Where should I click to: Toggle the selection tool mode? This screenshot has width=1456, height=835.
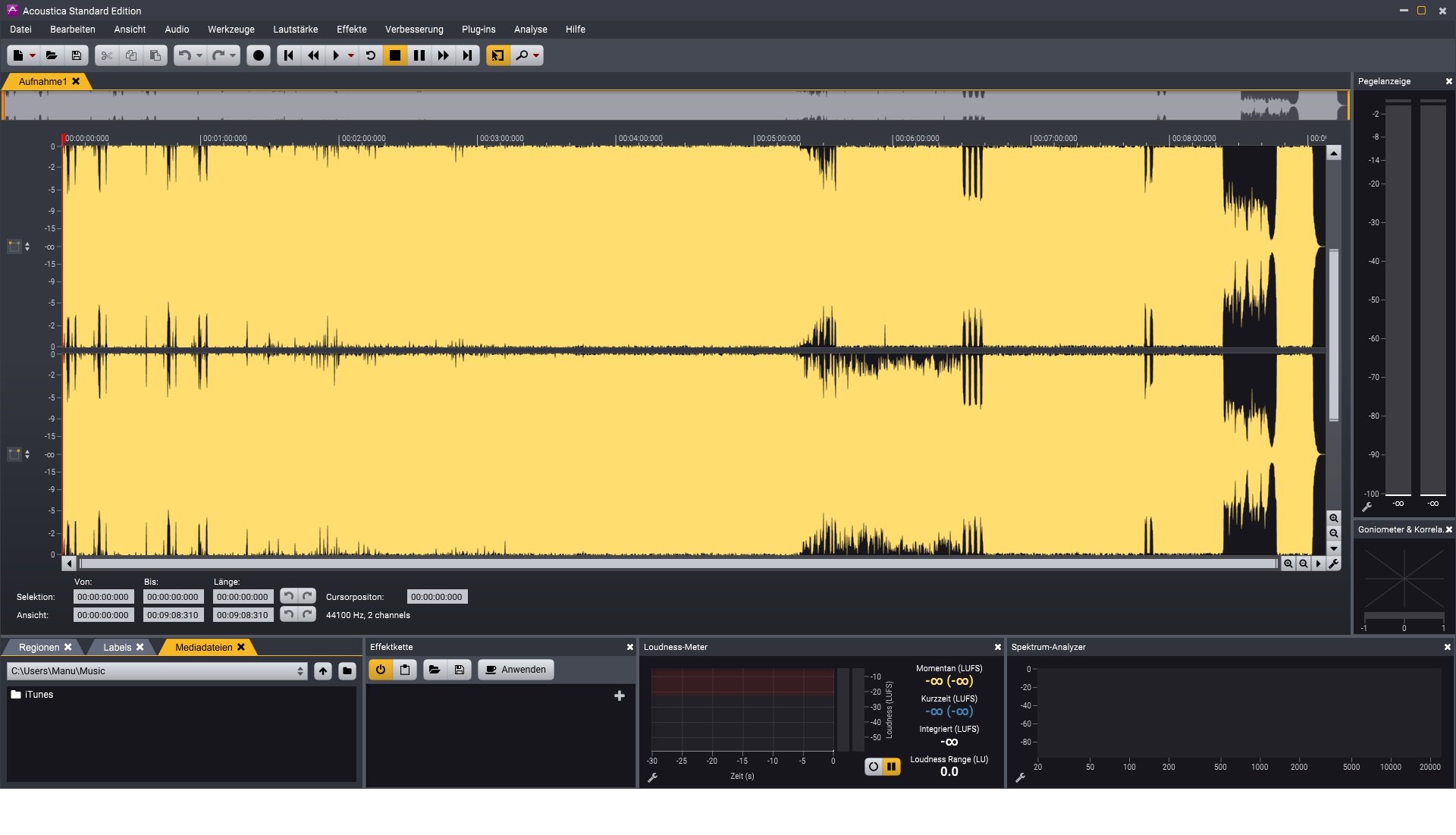pyautogui.click(x=497, y=55)
